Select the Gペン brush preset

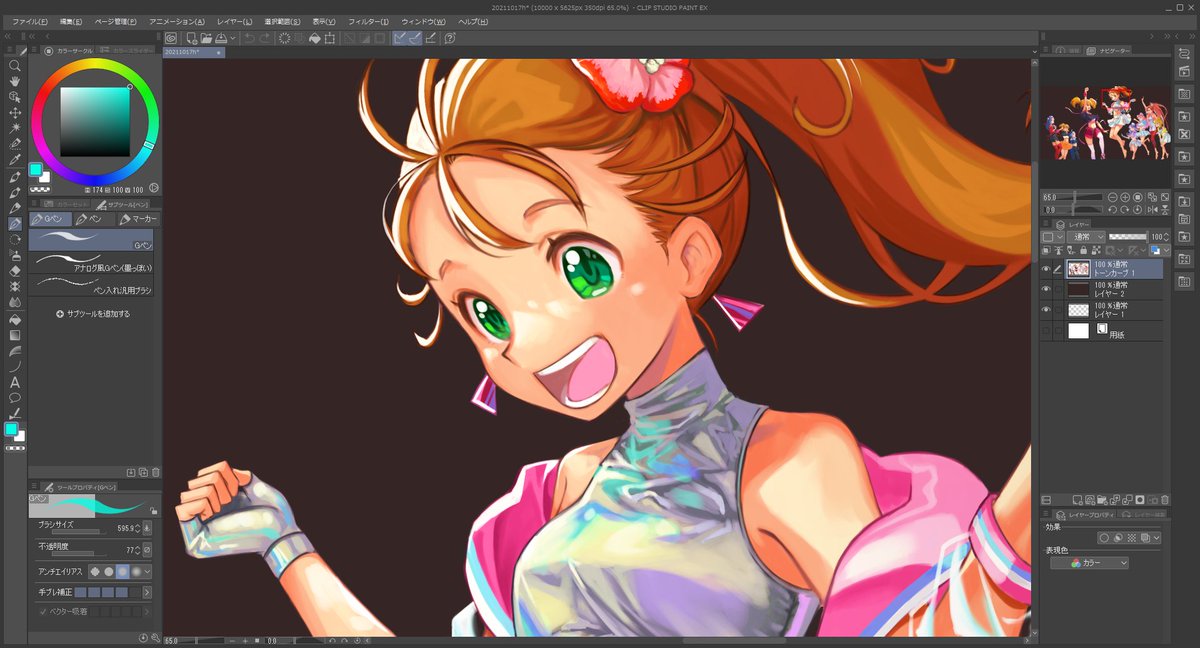92,240
